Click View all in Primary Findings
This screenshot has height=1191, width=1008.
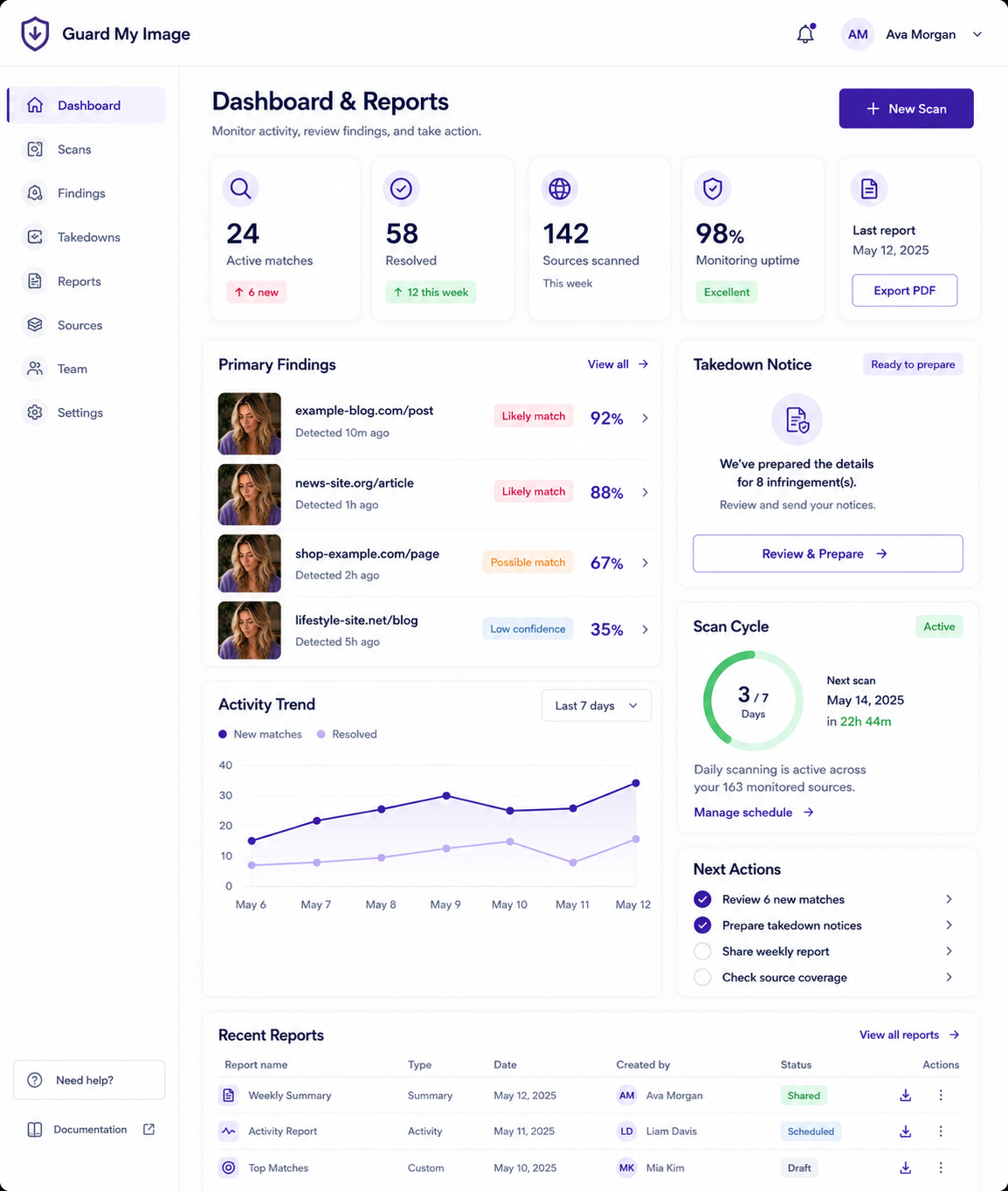click(618, 364)
